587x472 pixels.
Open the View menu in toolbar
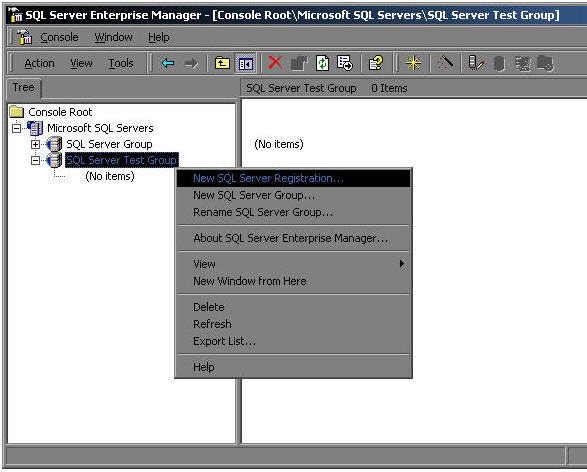pos(81,64)
